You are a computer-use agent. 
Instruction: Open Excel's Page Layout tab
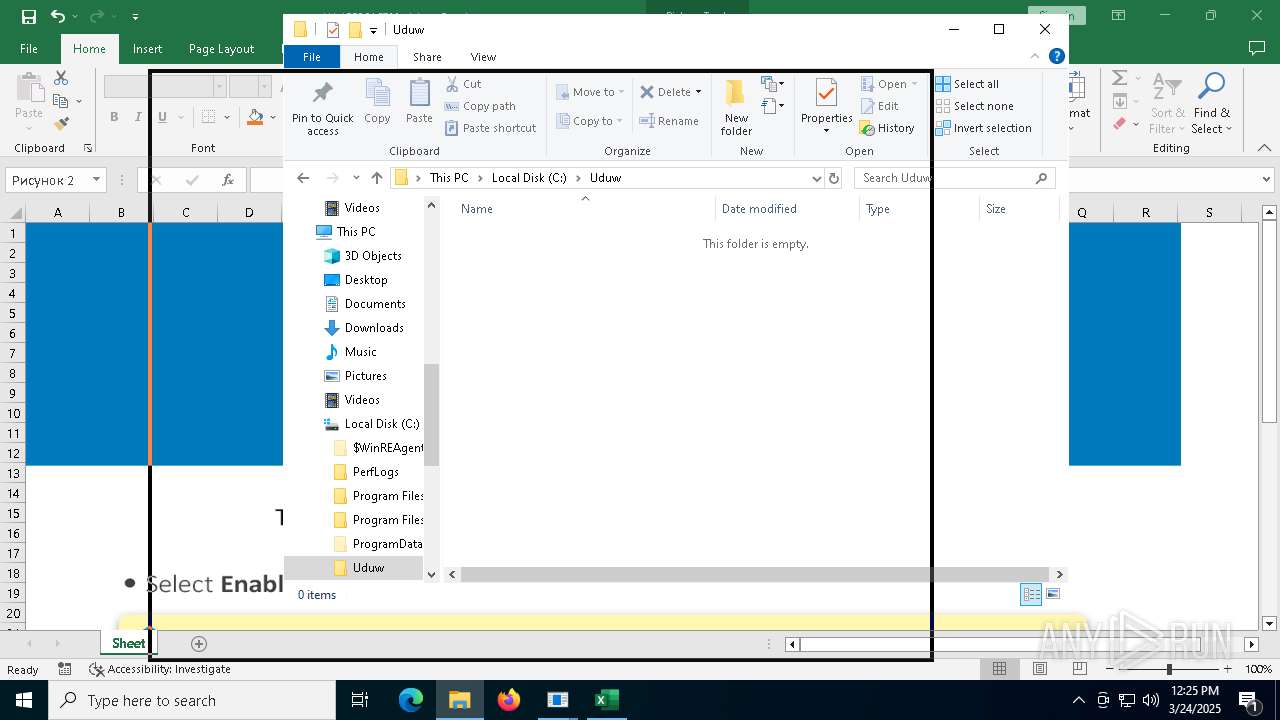point(221,49)
